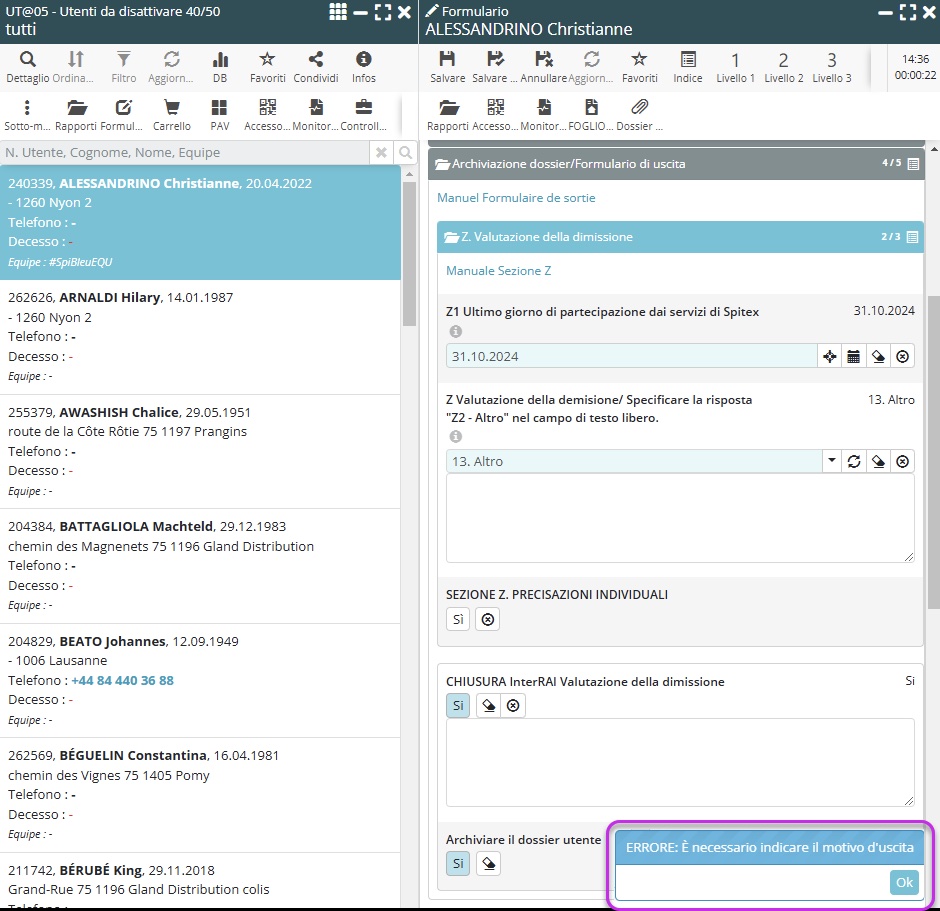Open calendar picker for Z1 date
Image resolution: width=940 pixels, height=911 pixels.
click(x=854, y=356)
